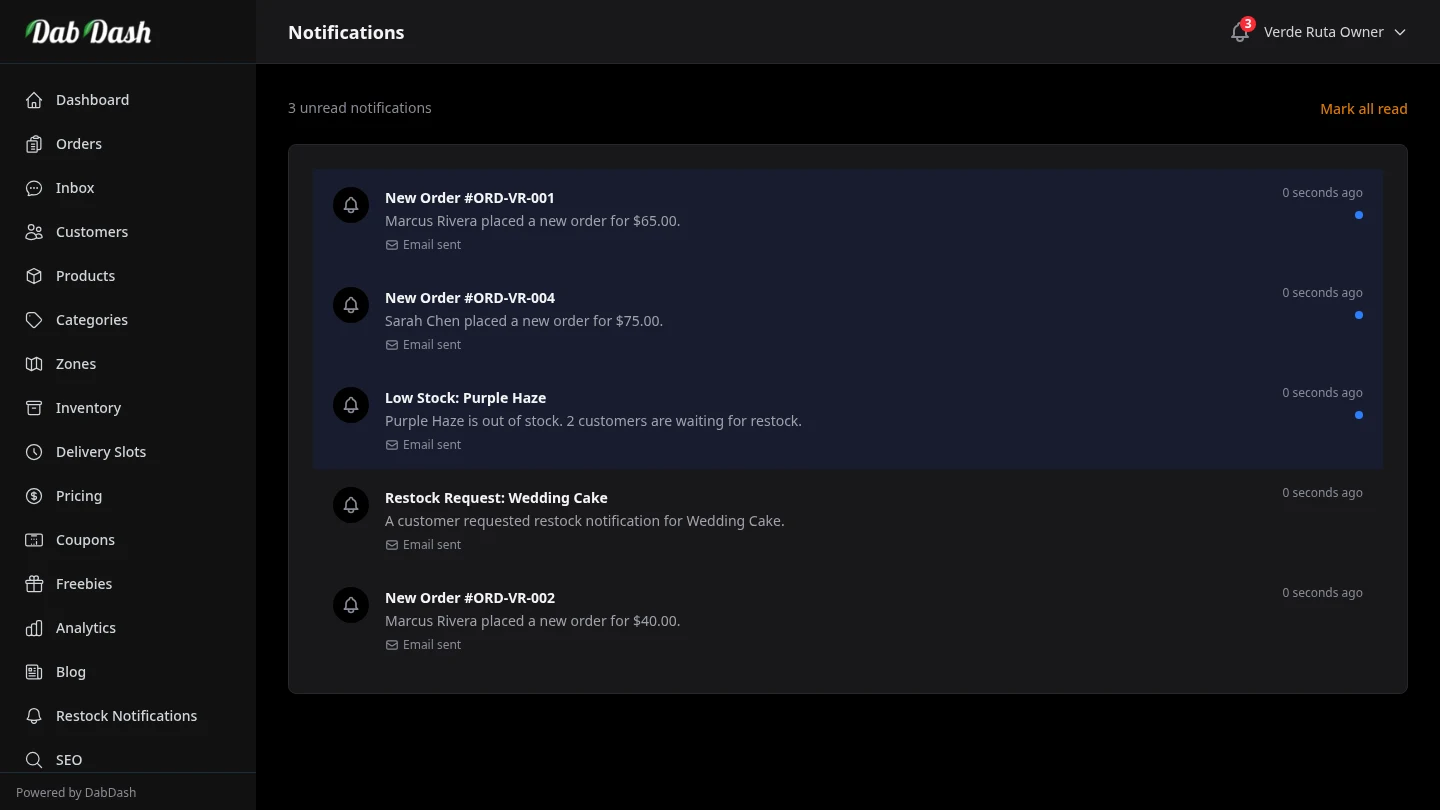Open Zones via the map icon
The width and height of the screenshot is (1440, 810).
[x=33, y=364]
